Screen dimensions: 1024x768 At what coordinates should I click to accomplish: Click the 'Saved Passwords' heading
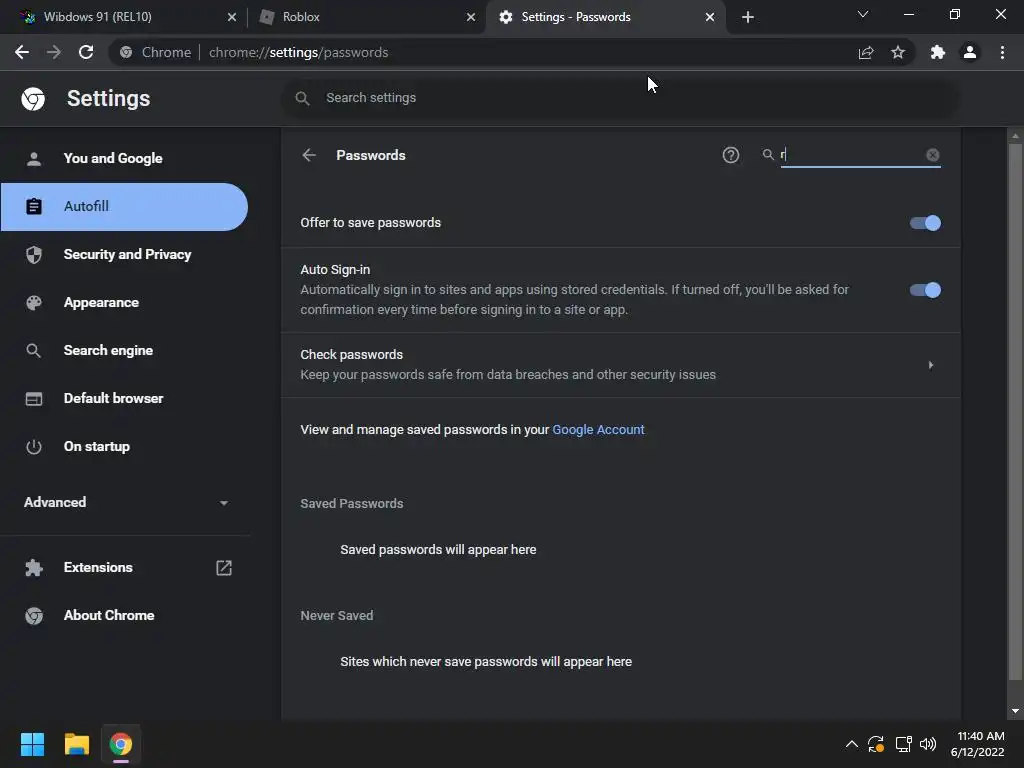pos(351,504)
